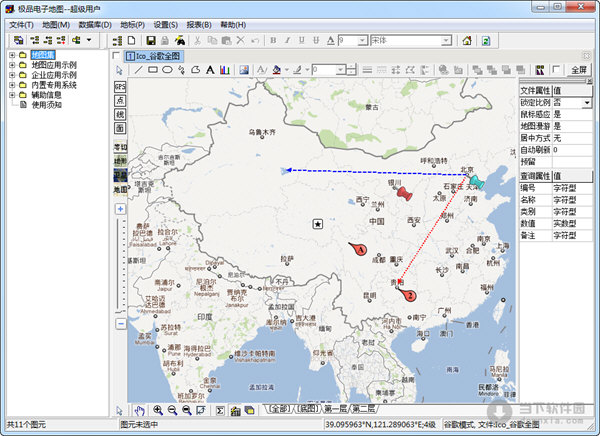Check the box left of Ico_谷歌全图 tab
This screenshot has height=436, width=600.
point(116,56)
